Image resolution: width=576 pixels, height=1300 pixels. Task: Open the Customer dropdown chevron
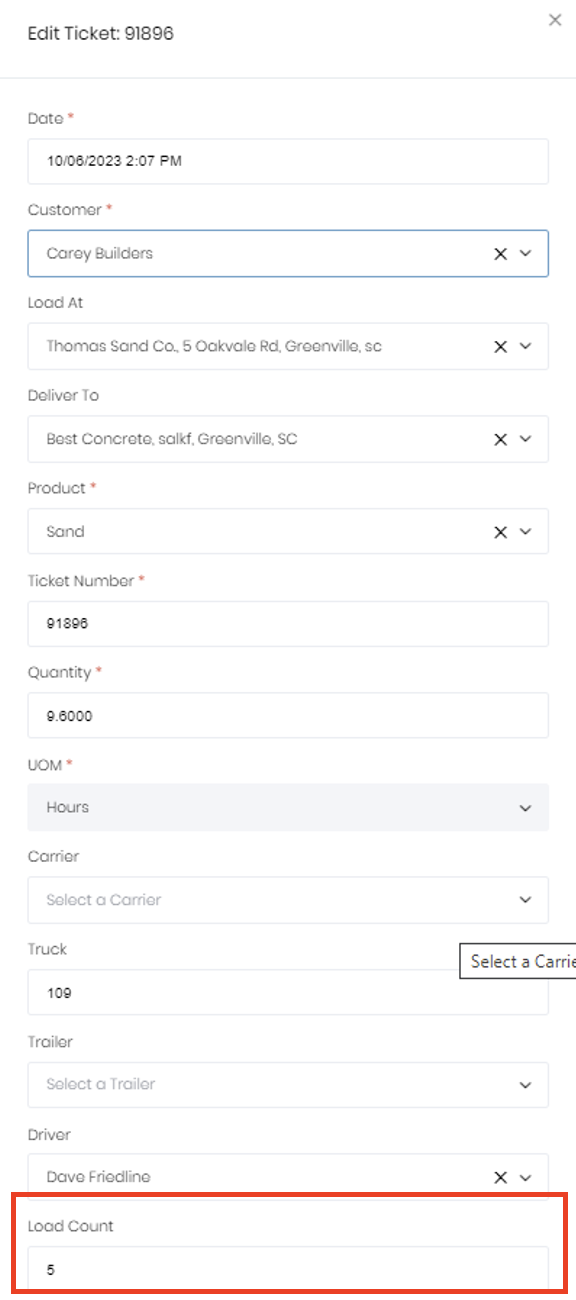click(525, 253)
